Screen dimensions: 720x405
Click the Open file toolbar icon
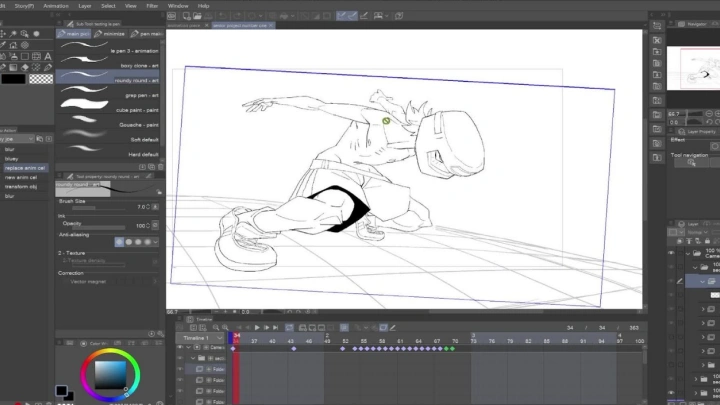(x=197, y=16)
